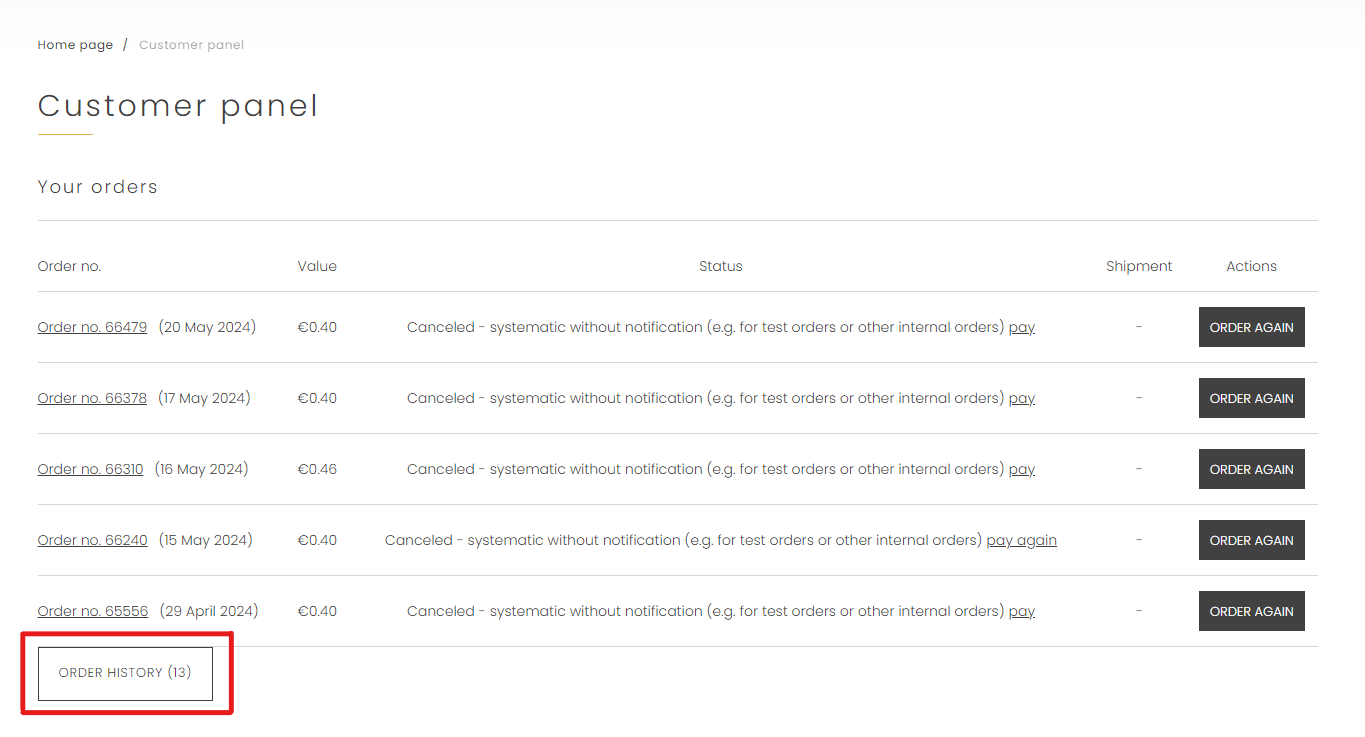View Order no. 65556 link
Screen dimensions: 1365x737
pos(92,611)
